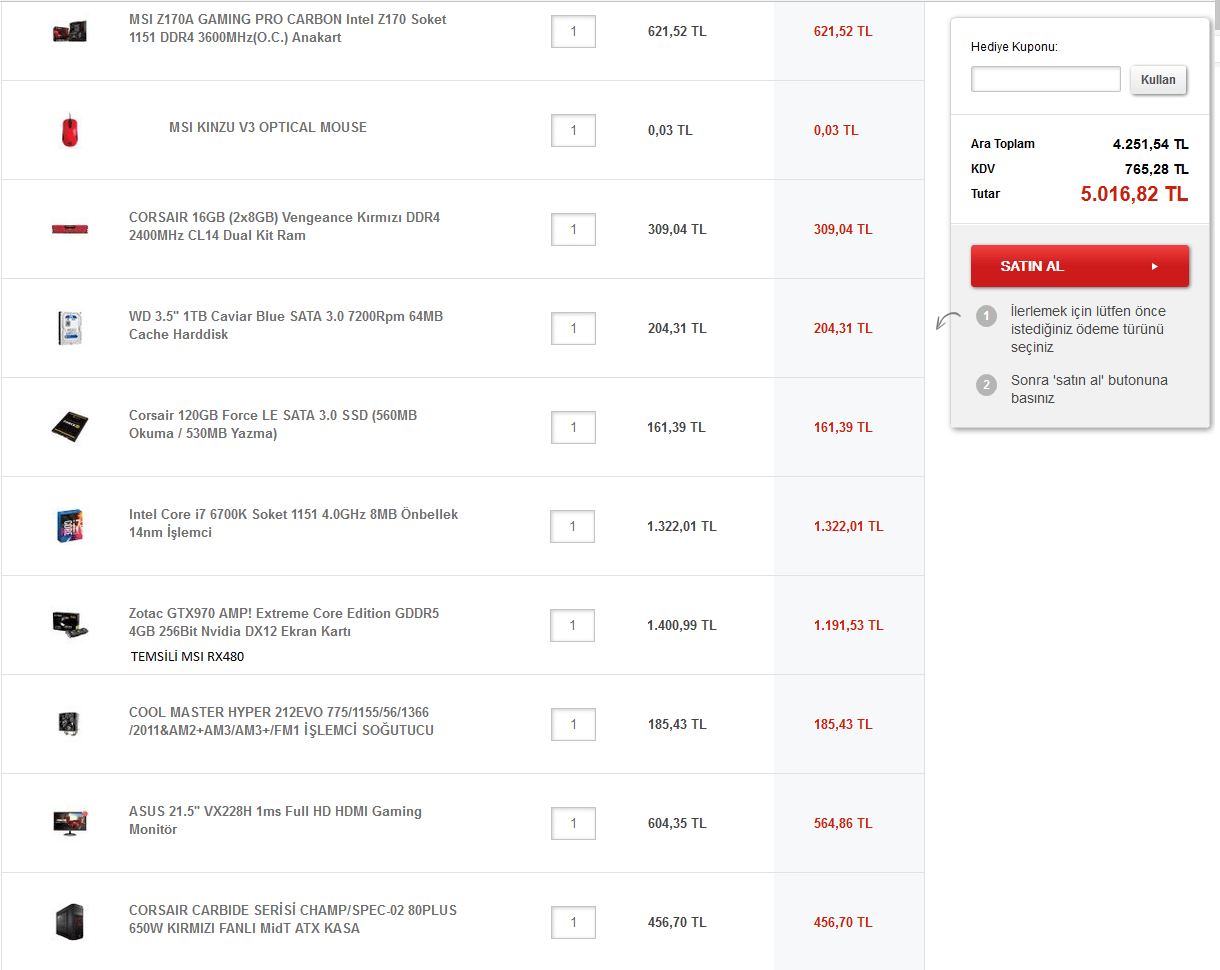Image resolution: width=1220 pixels, height=970 pixels.
Task: Click the quantity box for Corsair Vengeance RAM
Action: click(573, 229)
